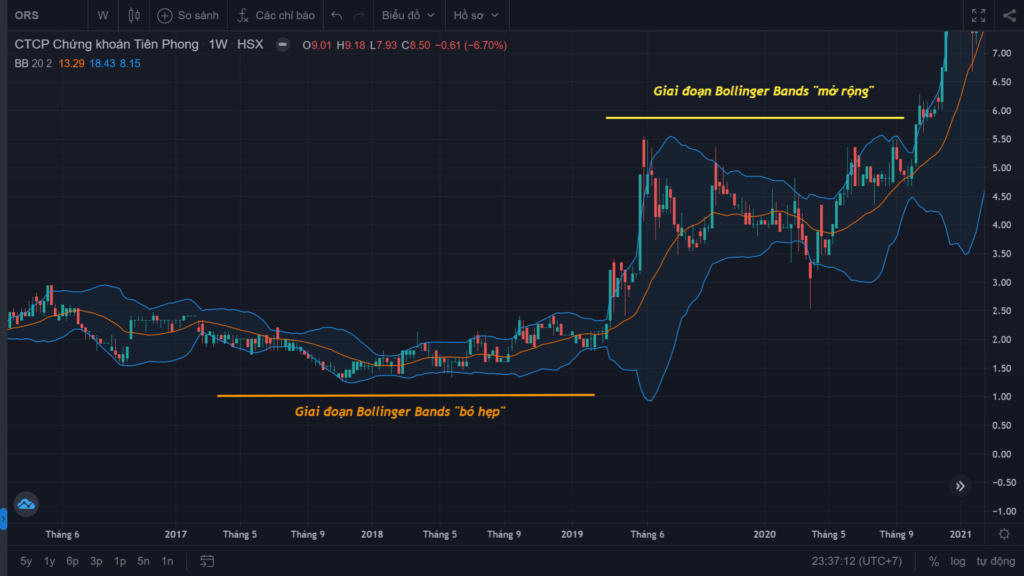1024x576 pixels.
Task: Open Các chỉ báo indicators menu
Action: coord(276,15)
